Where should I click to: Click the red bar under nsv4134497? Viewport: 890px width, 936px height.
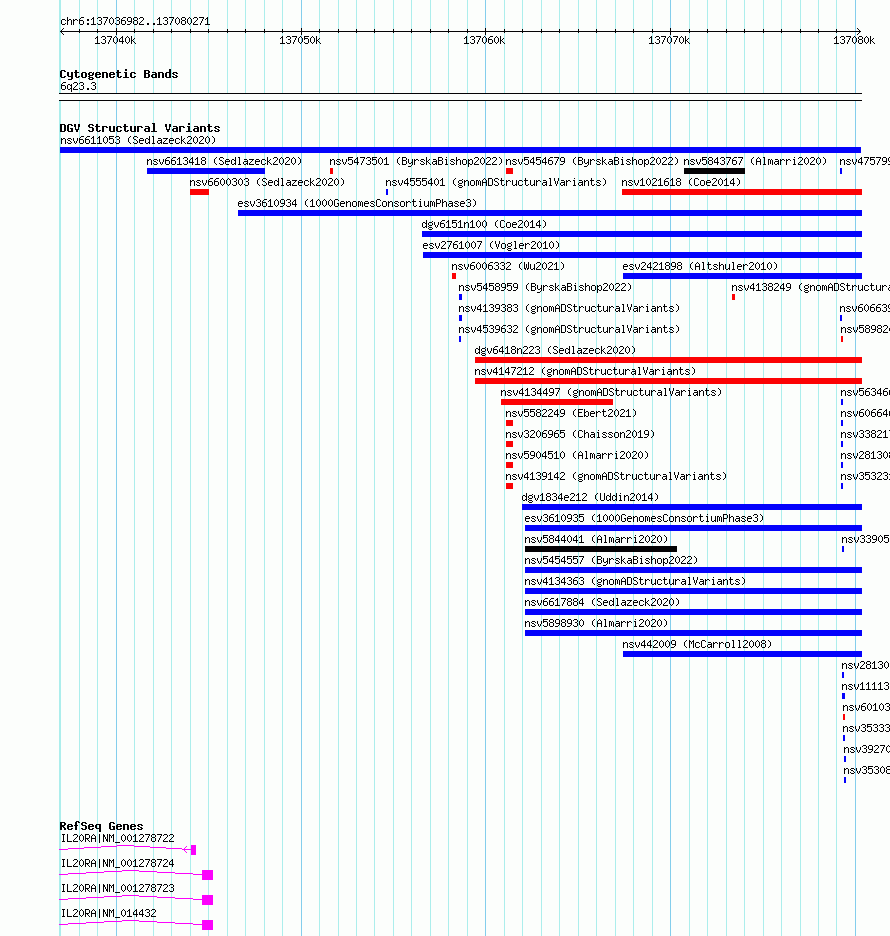(x=557, y=402)
